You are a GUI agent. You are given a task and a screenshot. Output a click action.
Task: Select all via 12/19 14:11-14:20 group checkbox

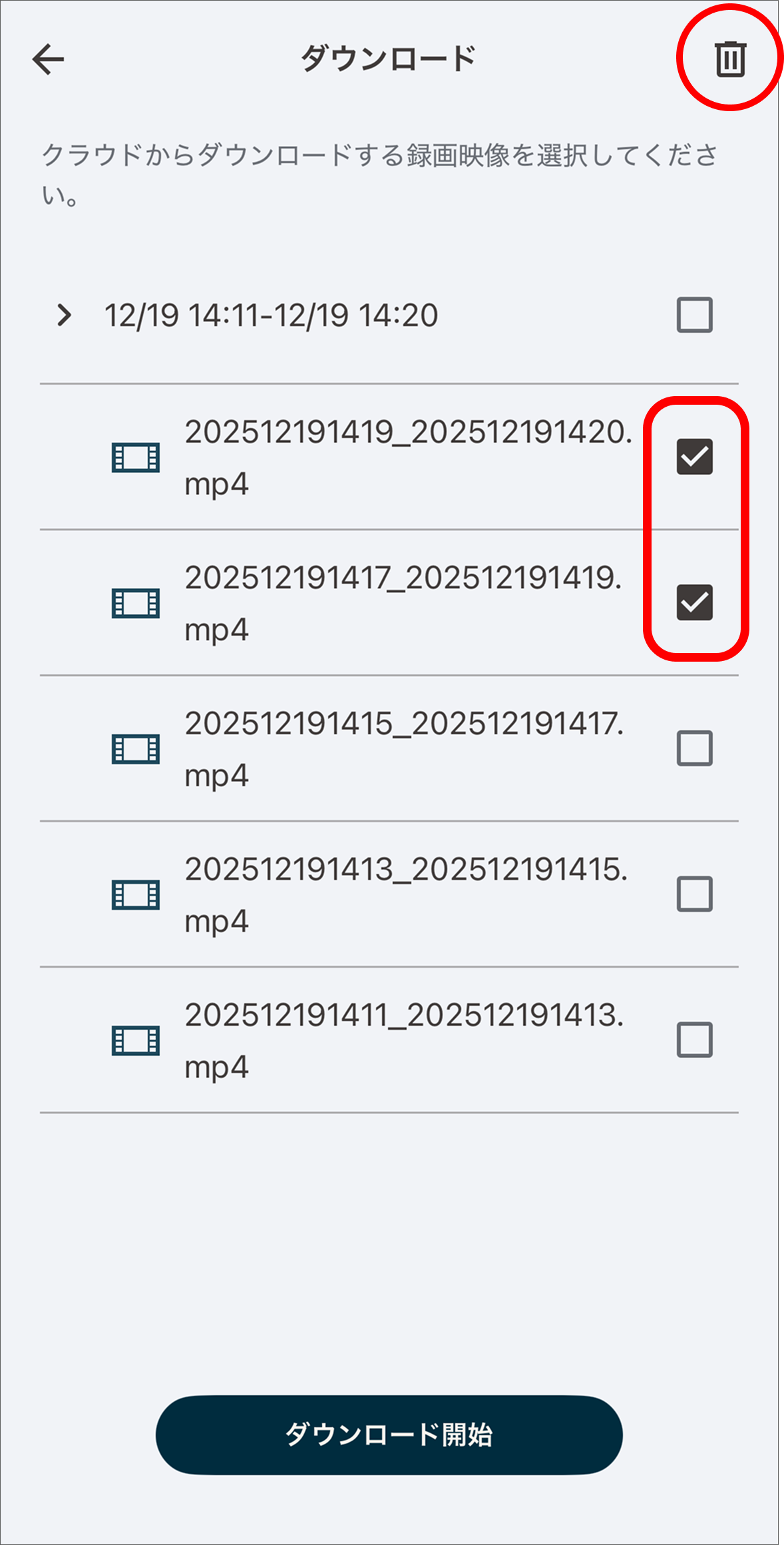point(695,315)
